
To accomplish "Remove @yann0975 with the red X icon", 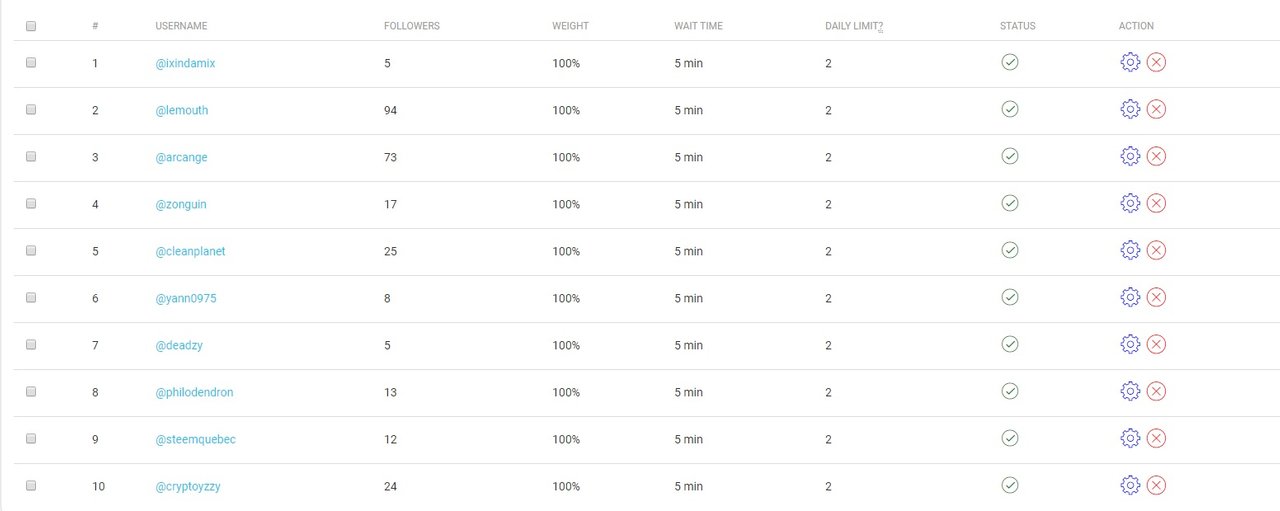I will coord(1156,297).
